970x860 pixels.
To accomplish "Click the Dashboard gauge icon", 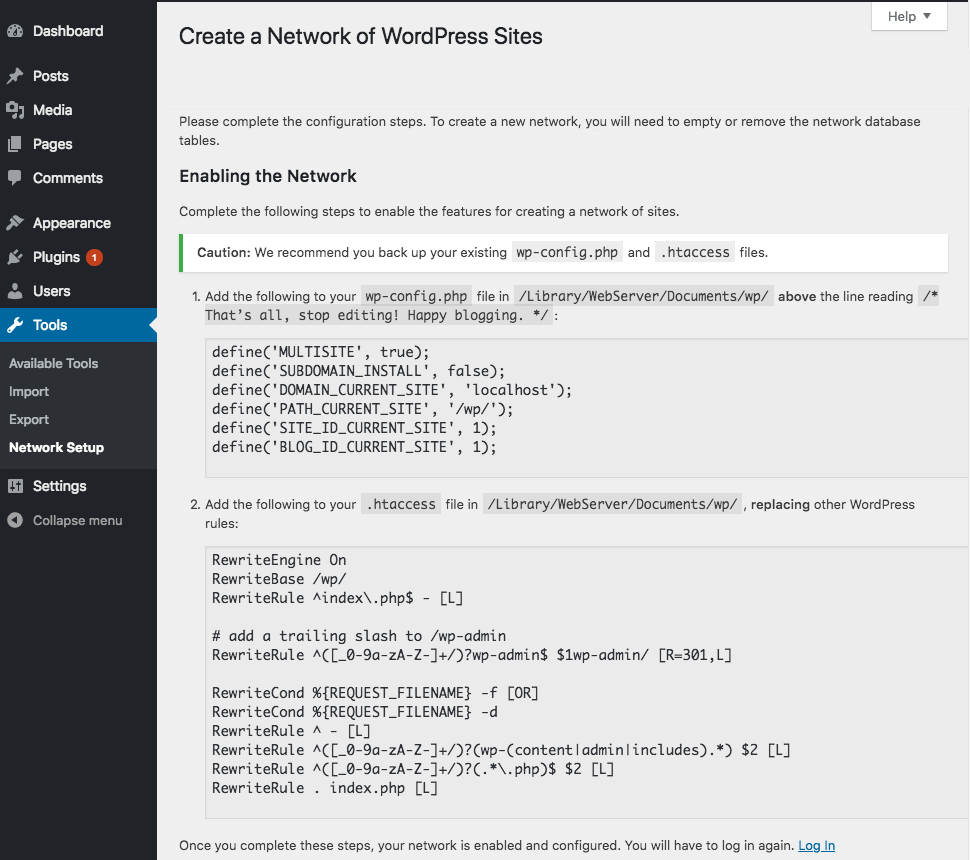I will pyautogui.click(x=15, y=31).
